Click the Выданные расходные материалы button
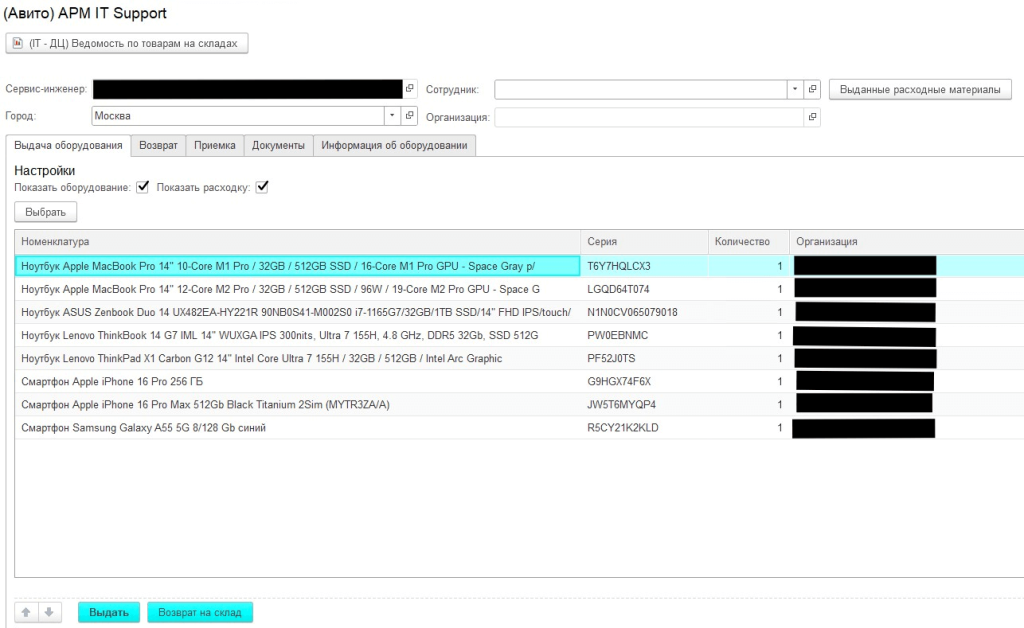This screenshot has height=628, width=1024. (919, 89)
